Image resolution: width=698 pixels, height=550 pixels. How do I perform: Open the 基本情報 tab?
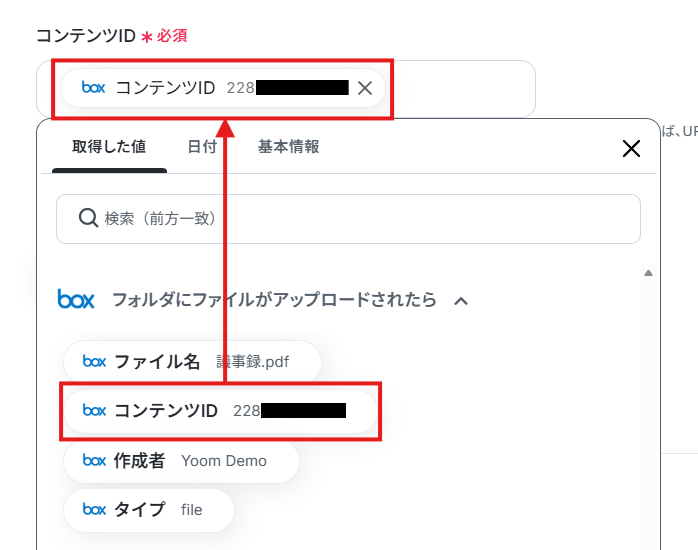click(288, 147)
